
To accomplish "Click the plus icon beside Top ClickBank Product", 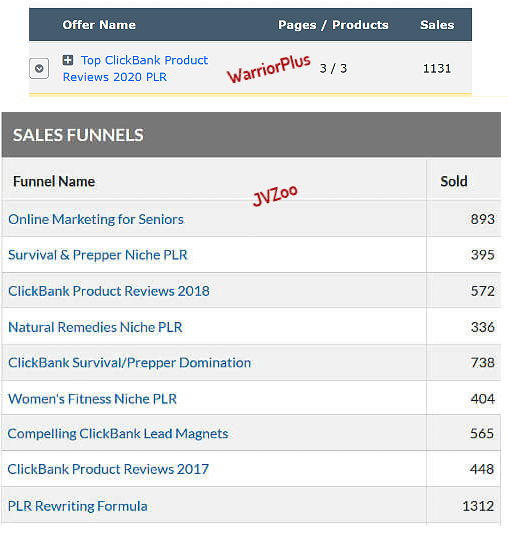I will pos(68,60).
